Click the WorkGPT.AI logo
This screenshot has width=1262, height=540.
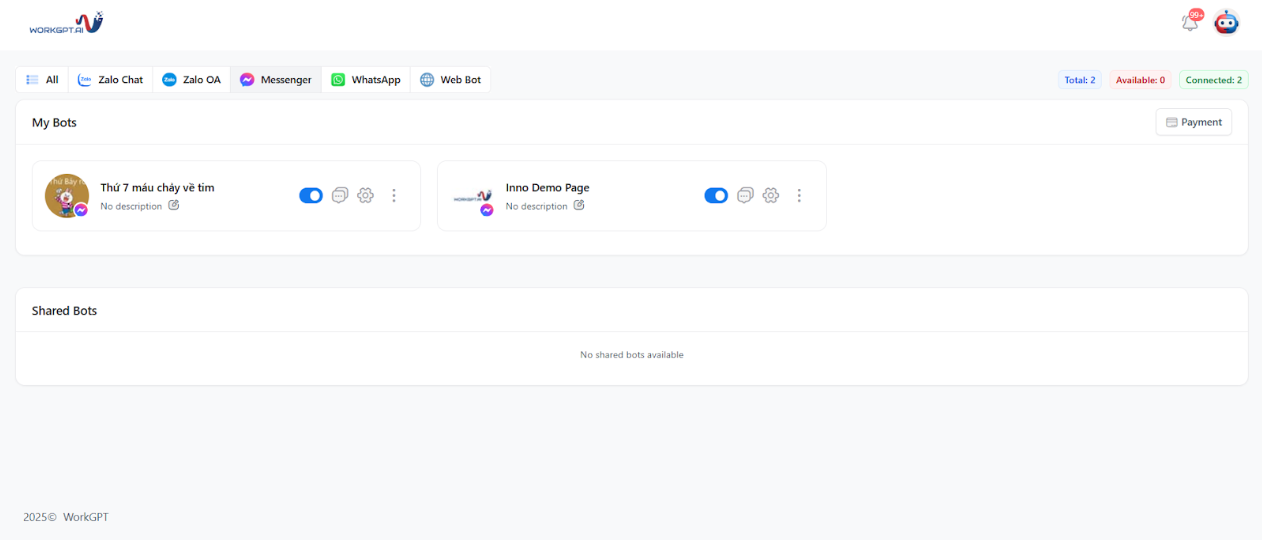(x=66, y=23)
